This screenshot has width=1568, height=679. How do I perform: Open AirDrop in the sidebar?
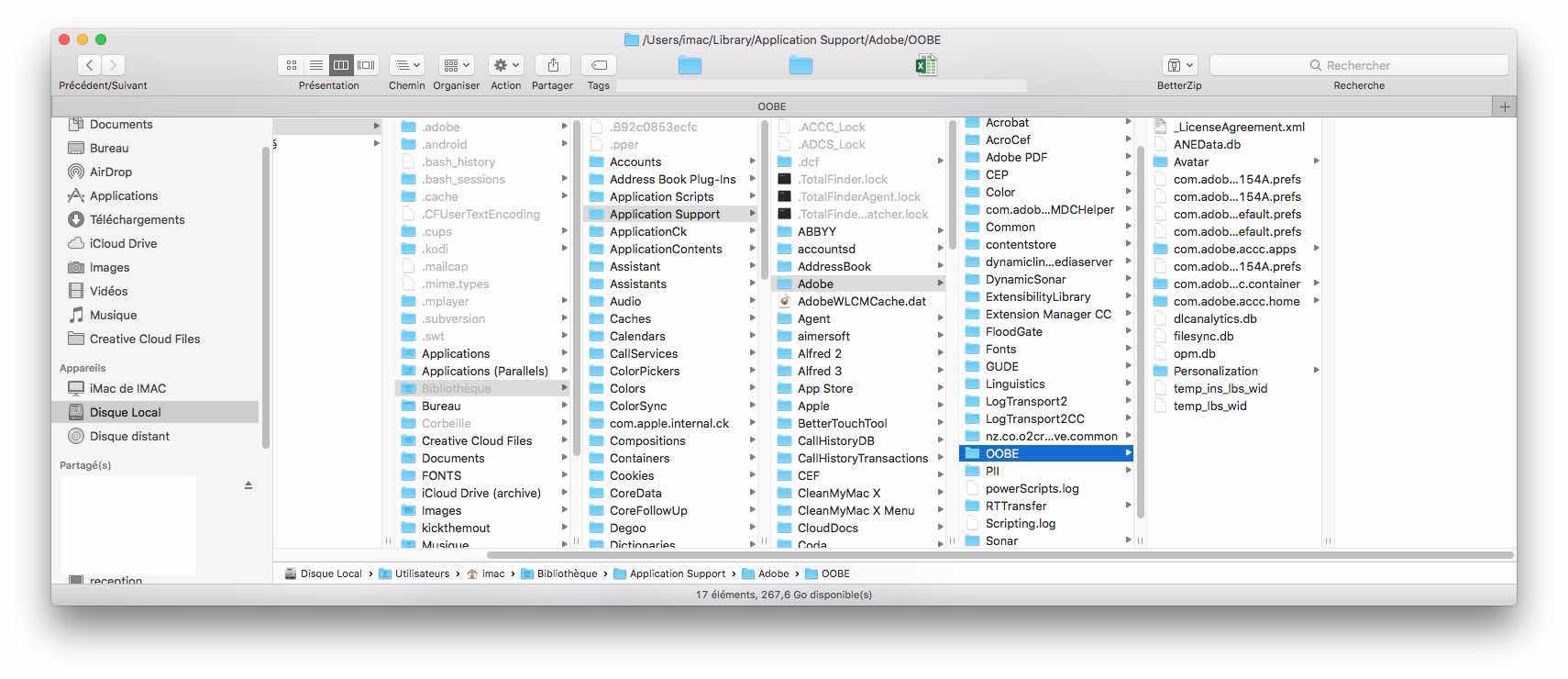[x=111, y=172]
